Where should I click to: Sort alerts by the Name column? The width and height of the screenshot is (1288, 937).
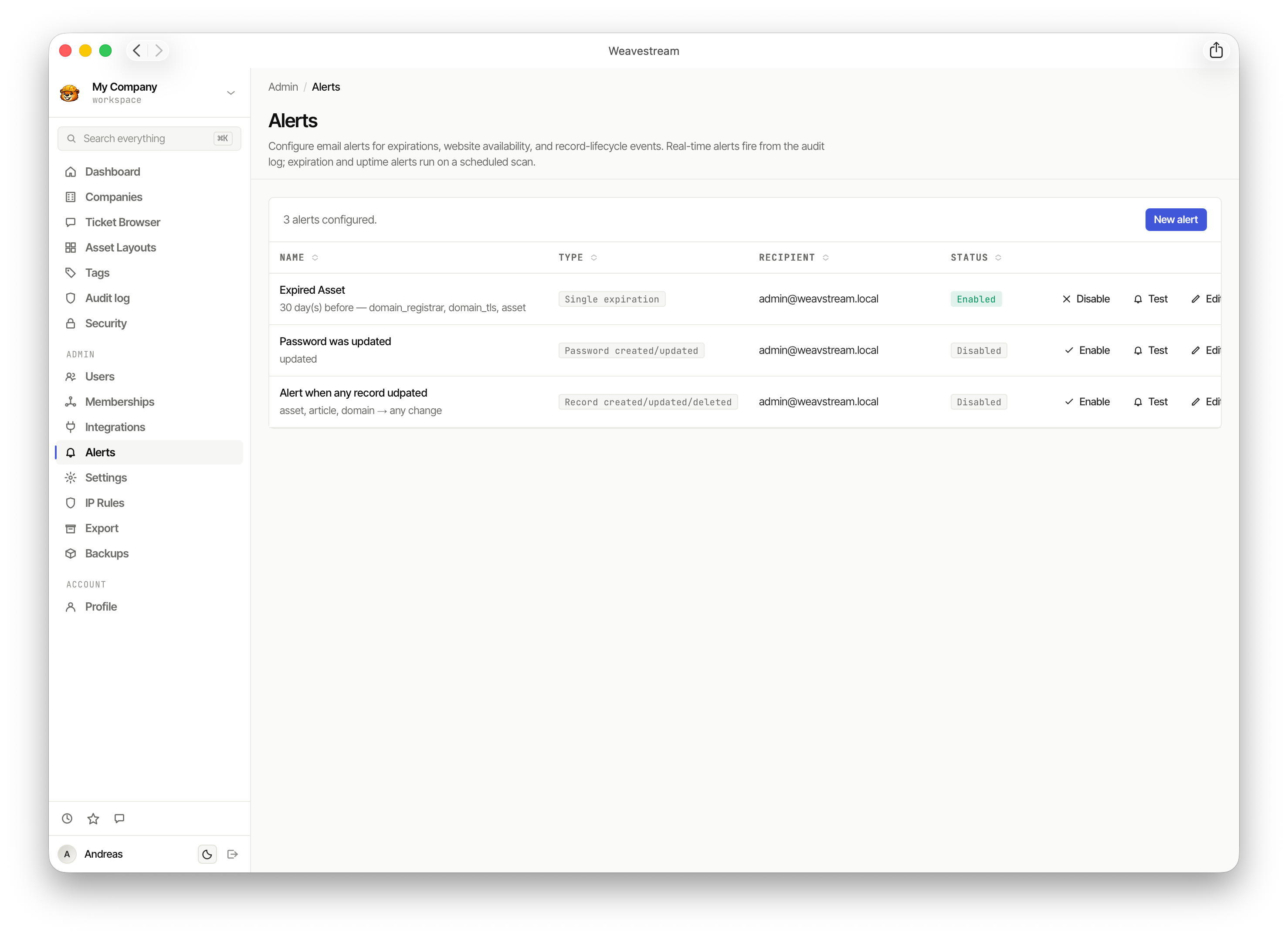(299, 258)
